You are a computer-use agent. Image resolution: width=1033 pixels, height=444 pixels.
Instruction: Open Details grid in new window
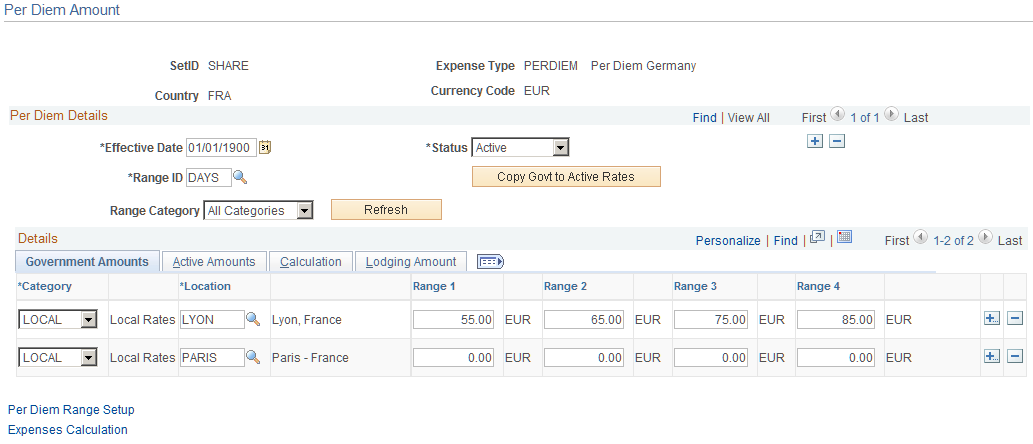[x=818, y=238]
